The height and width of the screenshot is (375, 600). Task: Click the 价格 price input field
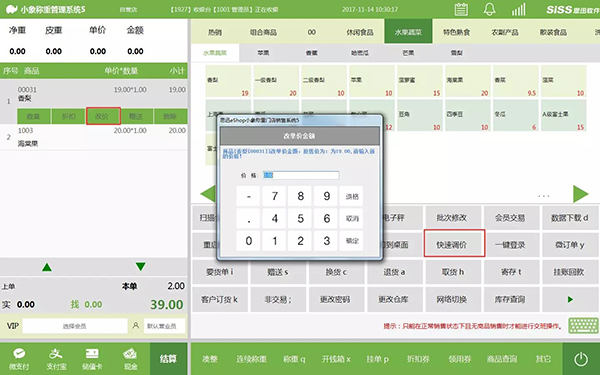(301, 175)
